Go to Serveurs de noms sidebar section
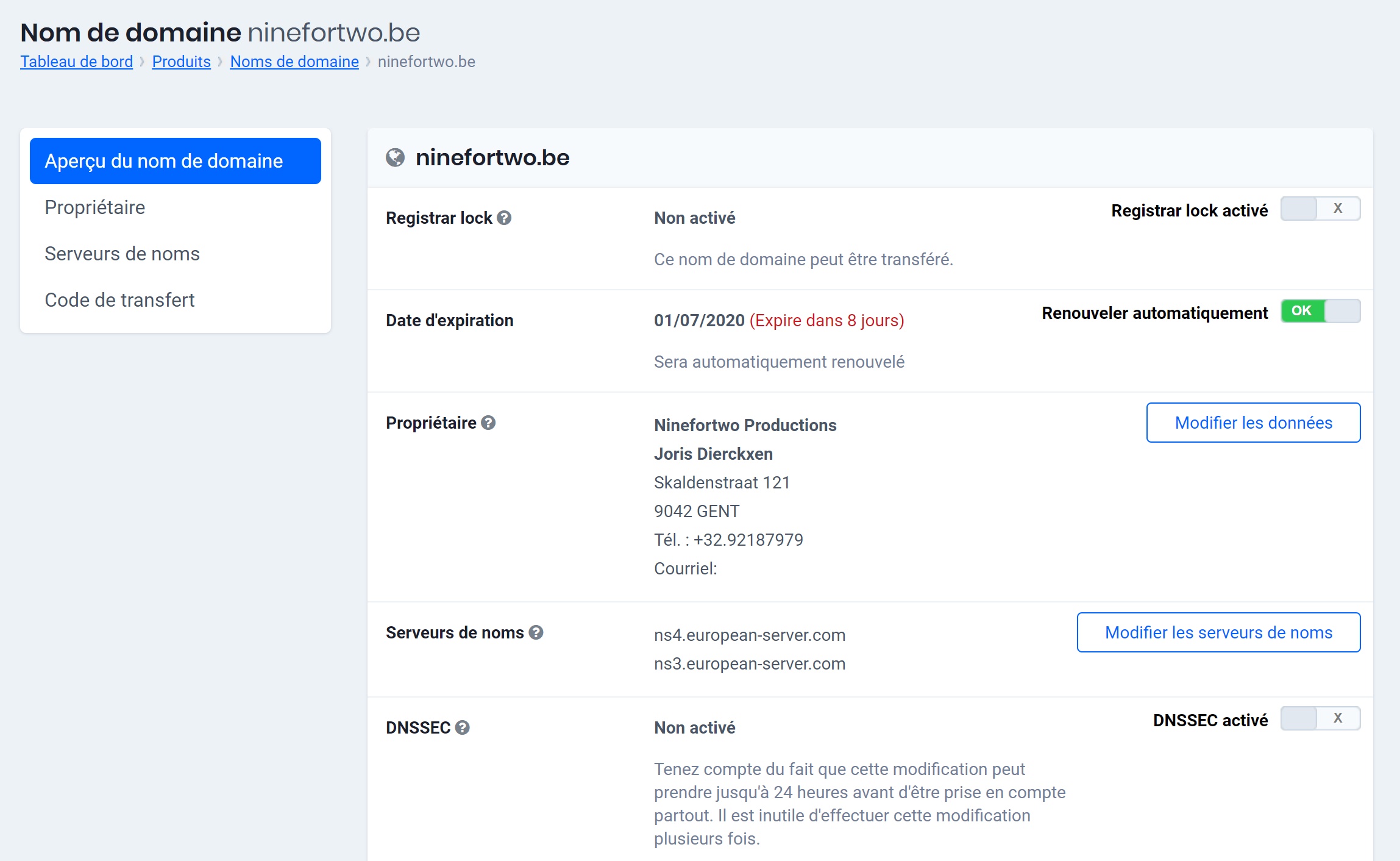 coord(122,254)
